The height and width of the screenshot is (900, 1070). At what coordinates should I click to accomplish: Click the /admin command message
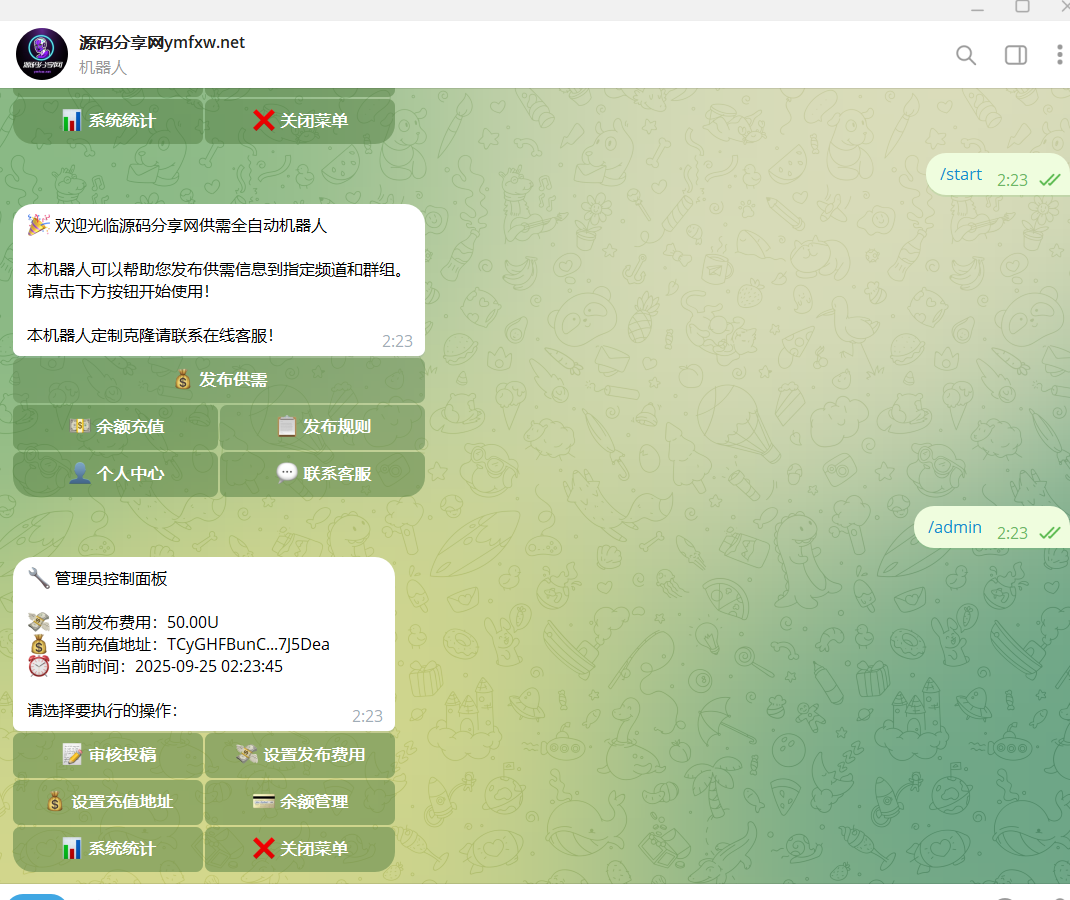955,528
